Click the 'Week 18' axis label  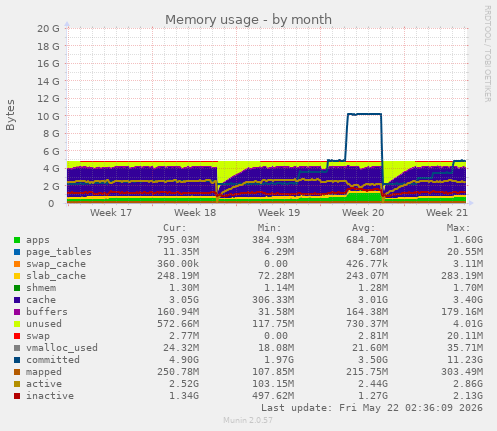pyautogui.click(x=195, y=213)
